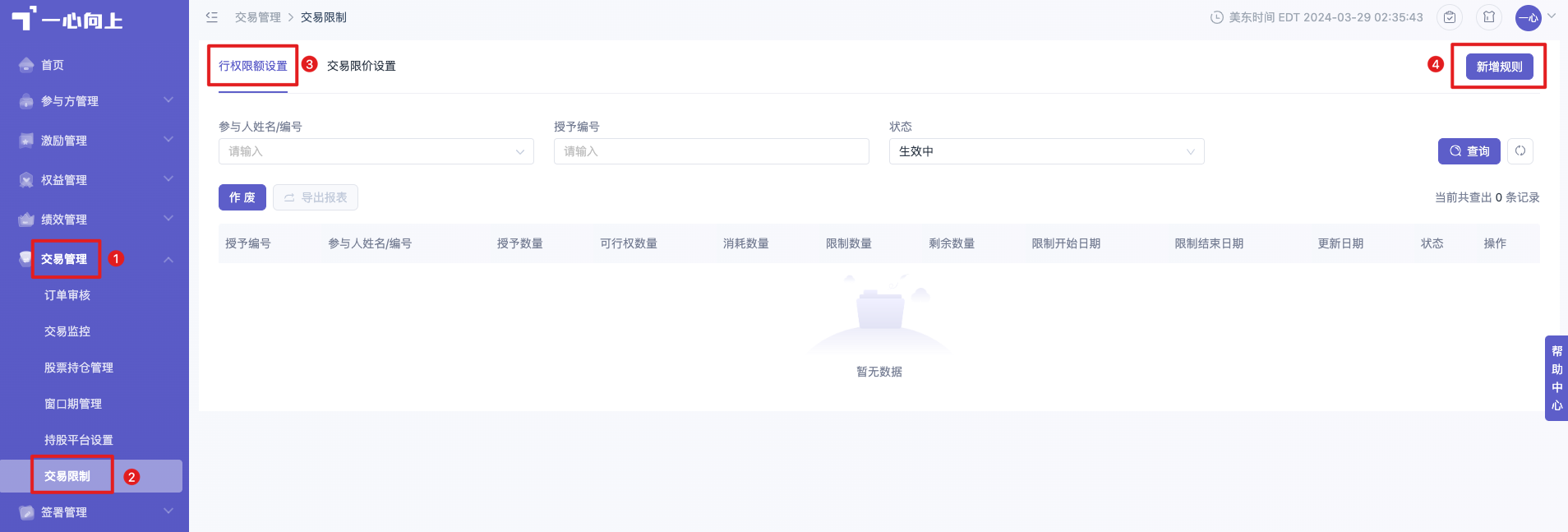Click the 激励管理 sidebar icon
Image resolution: width=1568 pixels, height=532 pixels.
click(x=26, y=141)
